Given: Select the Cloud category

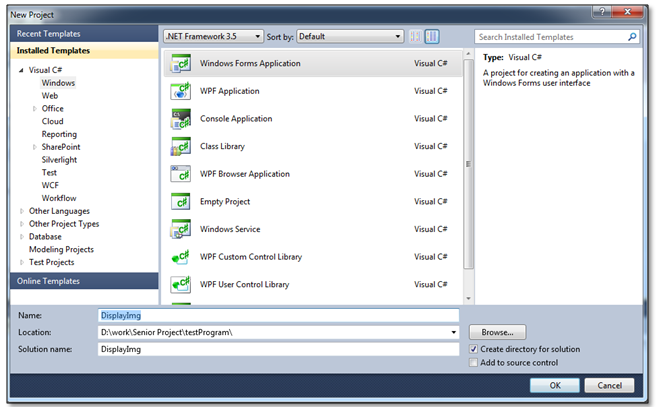Looking at the screenshot, I should [53, 121].
